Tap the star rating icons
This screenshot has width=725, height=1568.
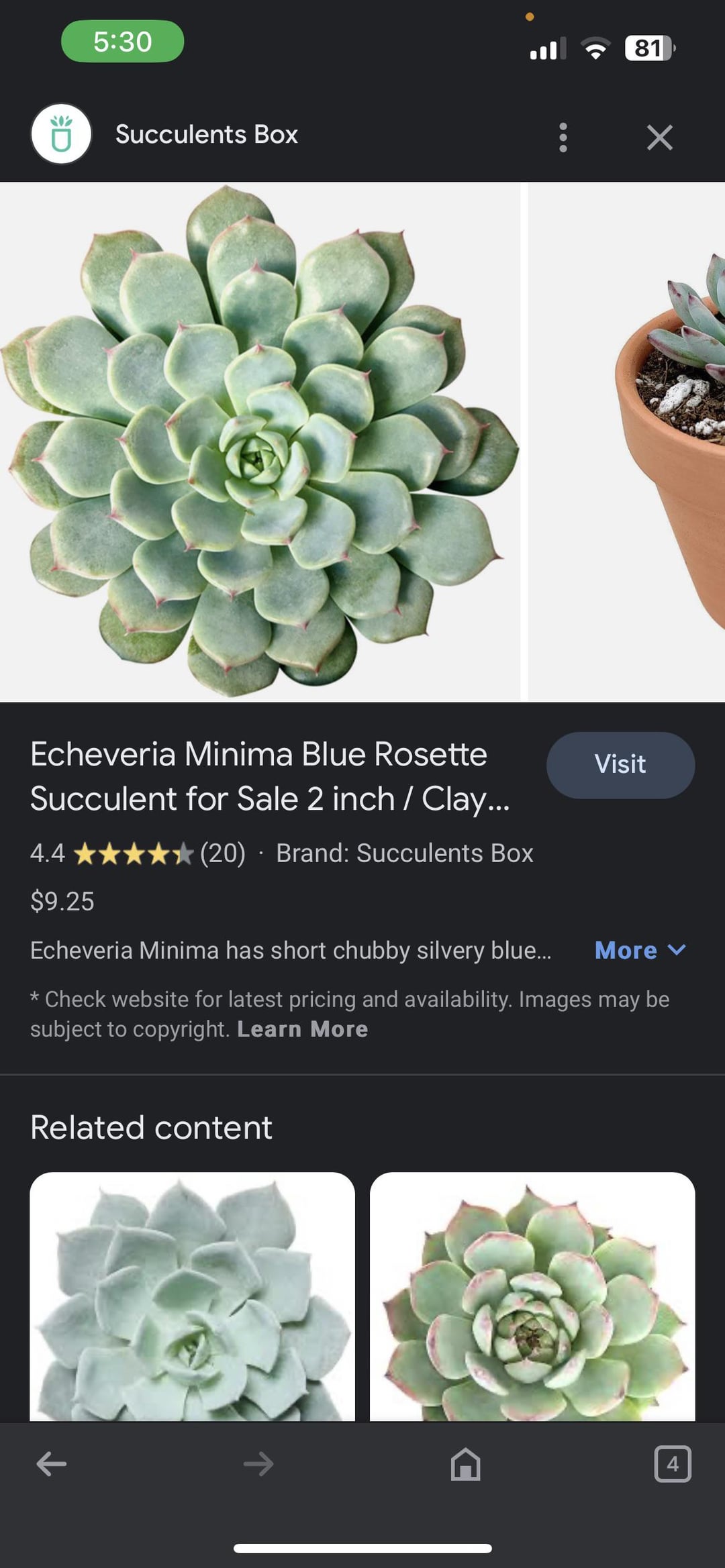click(x=134, y=854)
